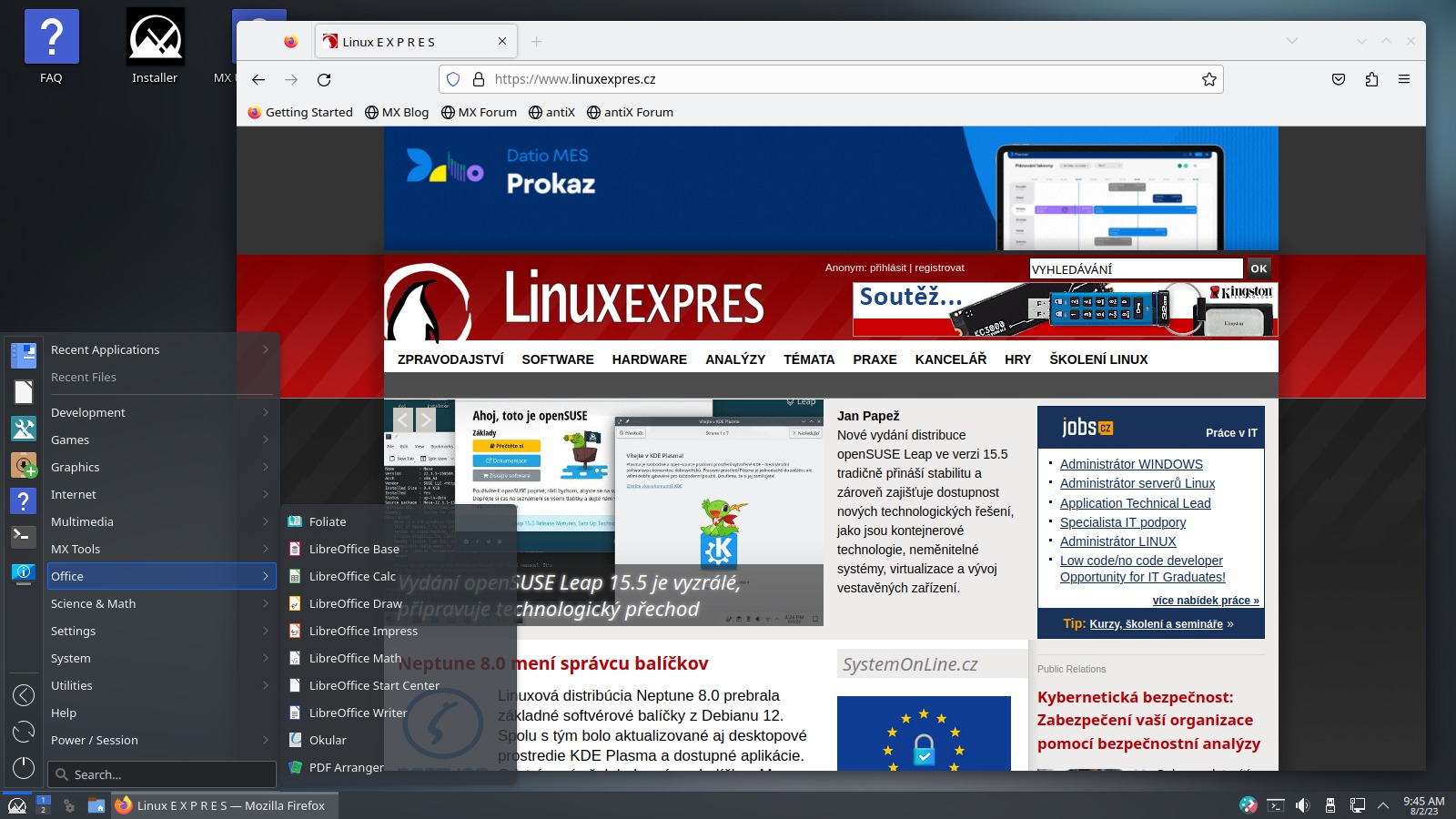Expand the Development category
The image size is (1456, 819).
click(161, 412)
